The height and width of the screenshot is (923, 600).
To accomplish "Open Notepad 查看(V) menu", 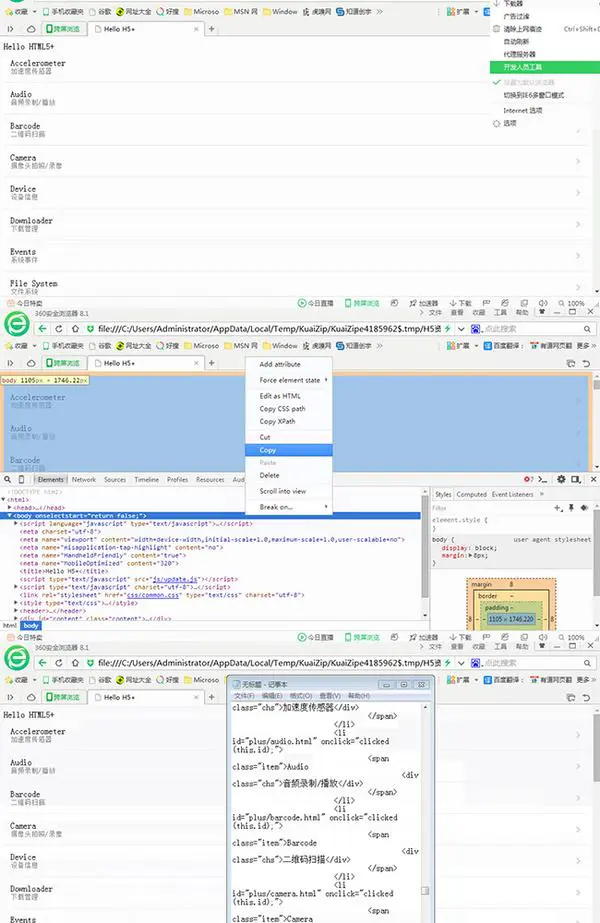I will point(330,696).
